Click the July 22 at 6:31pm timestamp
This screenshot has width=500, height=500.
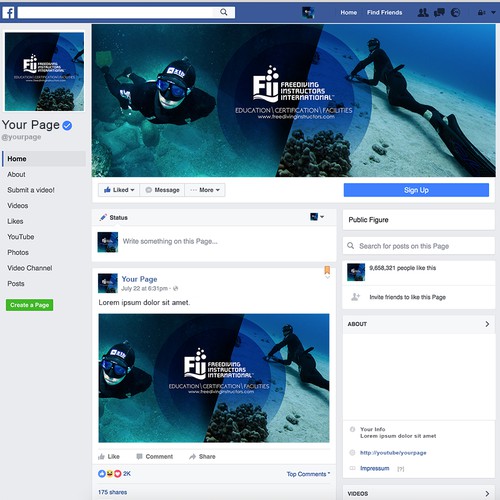(144, 288)
